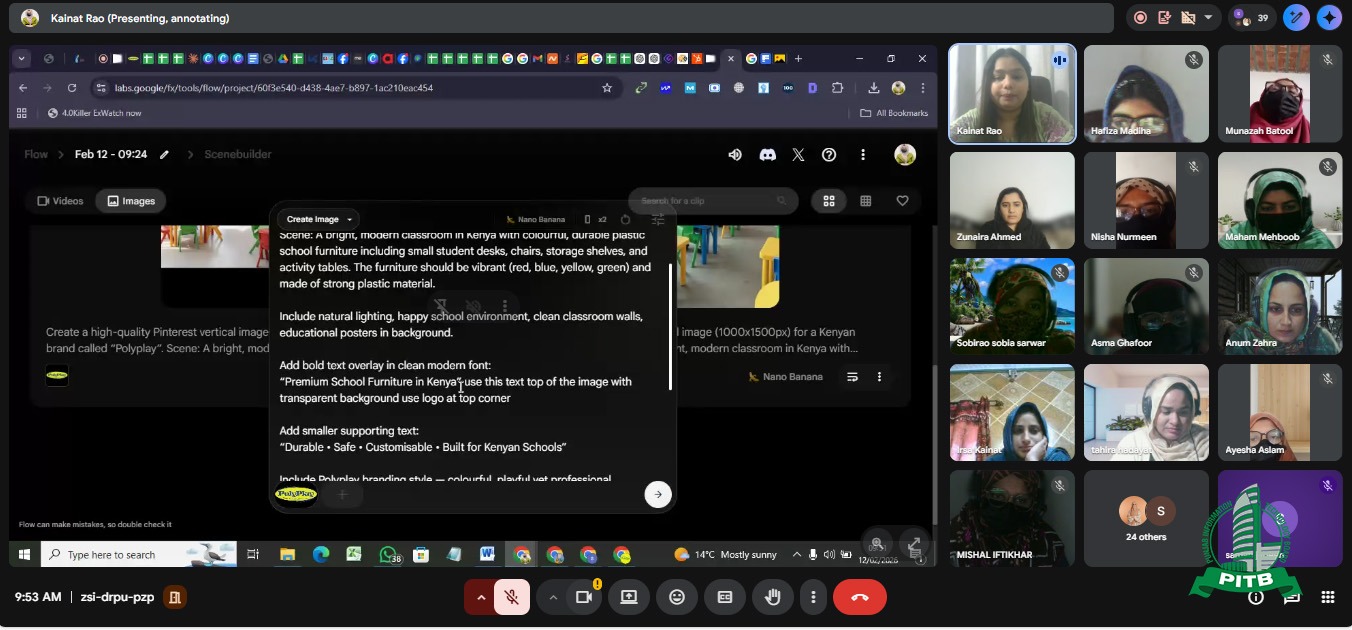Select the Images tab

coord(131,201)
